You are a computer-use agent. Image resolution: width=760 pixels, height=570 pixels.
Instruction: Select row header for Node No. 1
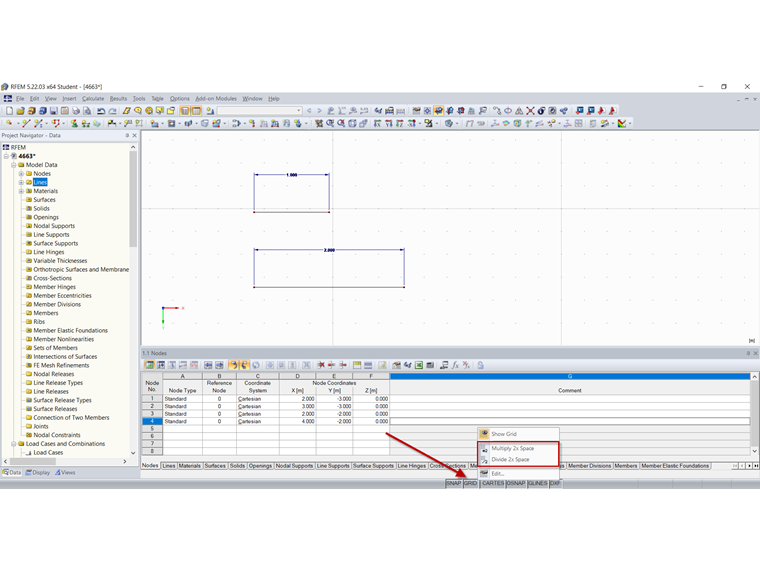pyautogui.click(x=152, y=399)
